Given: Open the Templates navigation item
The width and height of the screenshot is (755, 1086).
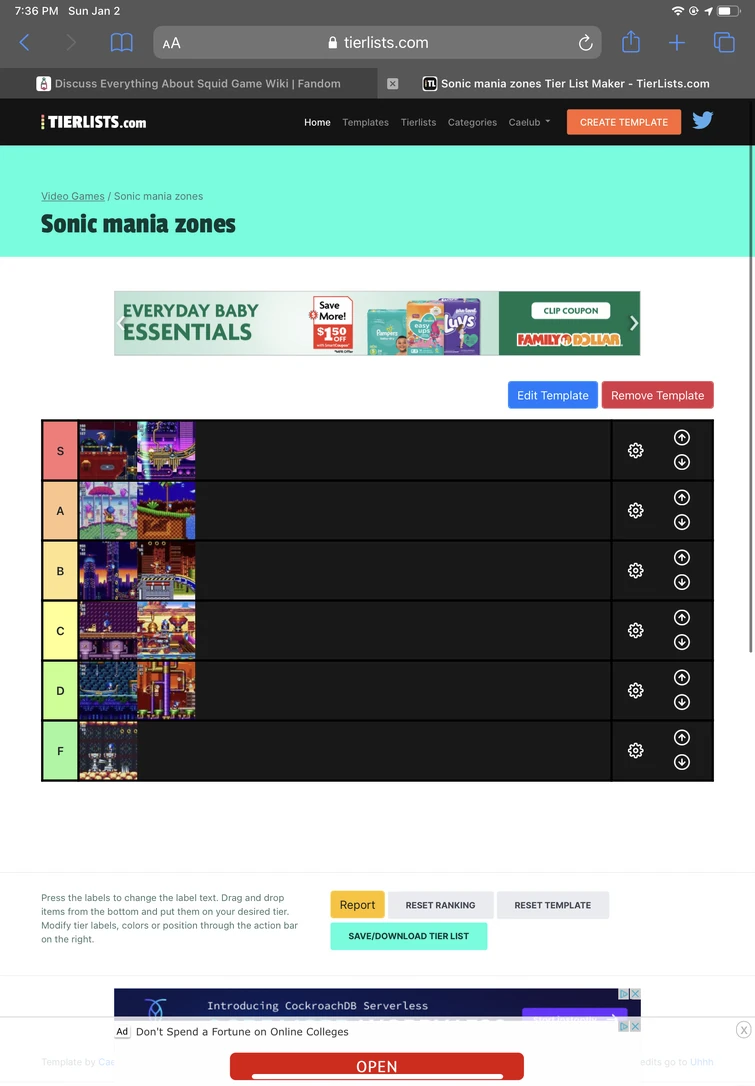Looking at the screenshot, I should click(365, 122).
